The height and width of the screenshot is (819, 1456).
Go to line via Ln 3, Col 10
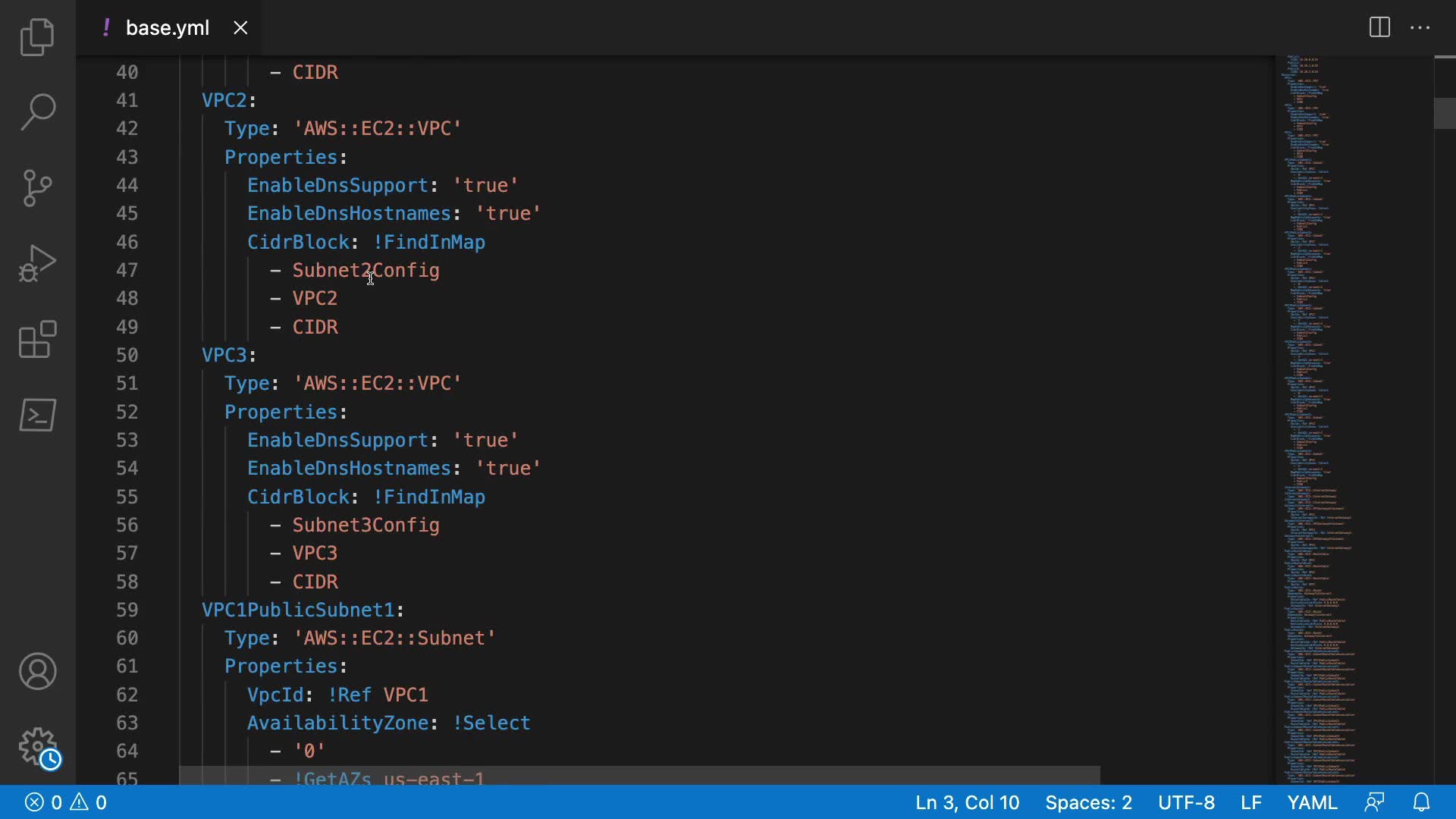pyautogui.click(x=967, y=802)
